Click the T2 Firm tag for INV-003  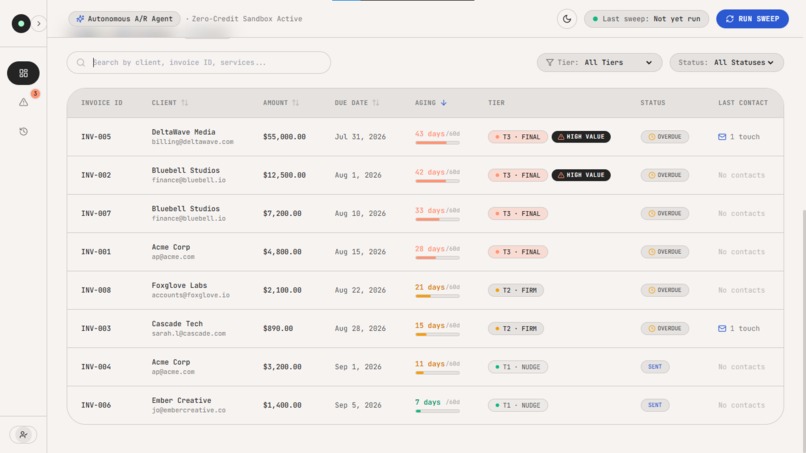pos(516,329)
